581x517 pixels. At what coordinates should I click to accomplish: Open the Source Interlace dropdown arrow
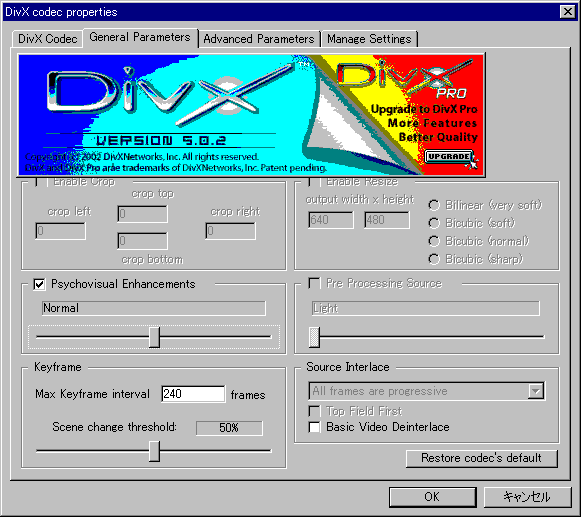(x=536, y=391)
